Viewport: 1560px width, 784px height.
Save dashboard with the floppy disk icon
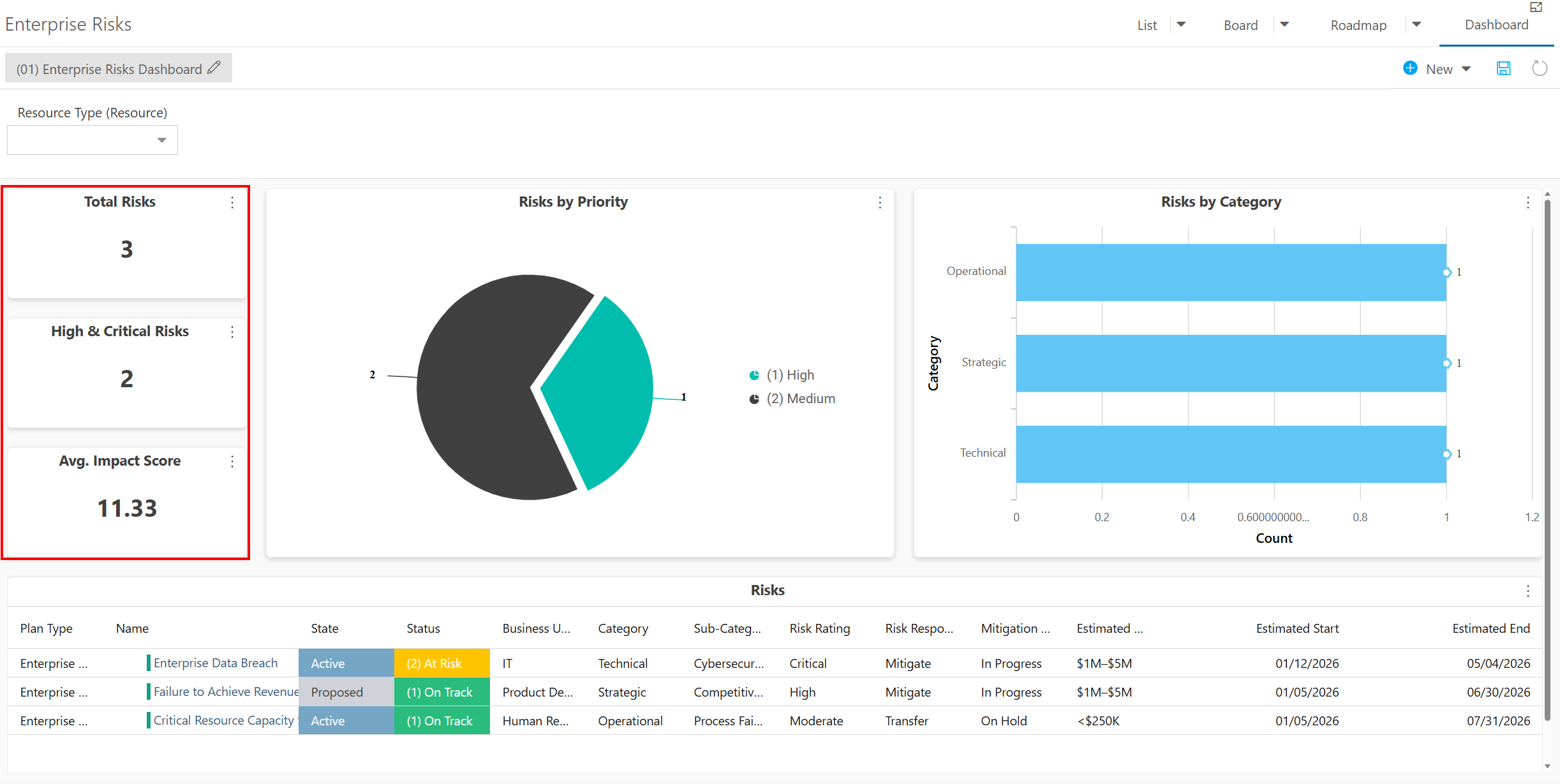coord(1504,68)
